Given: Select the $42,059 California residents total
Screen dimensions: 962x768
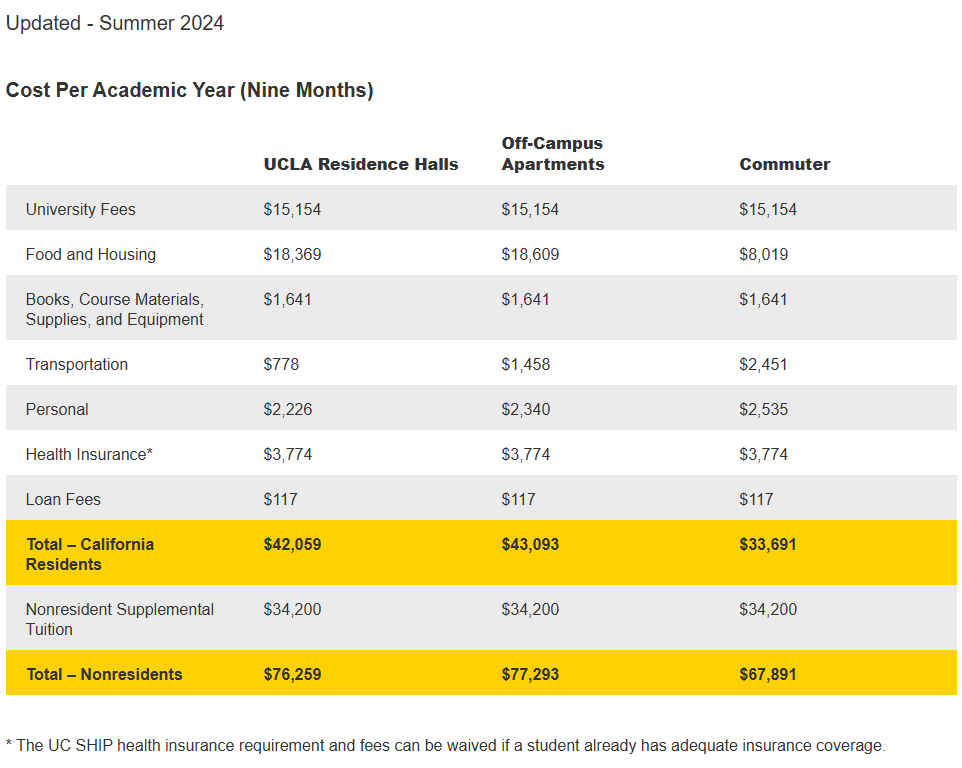Looking at the screenshot, I should [x=292, y=545].
